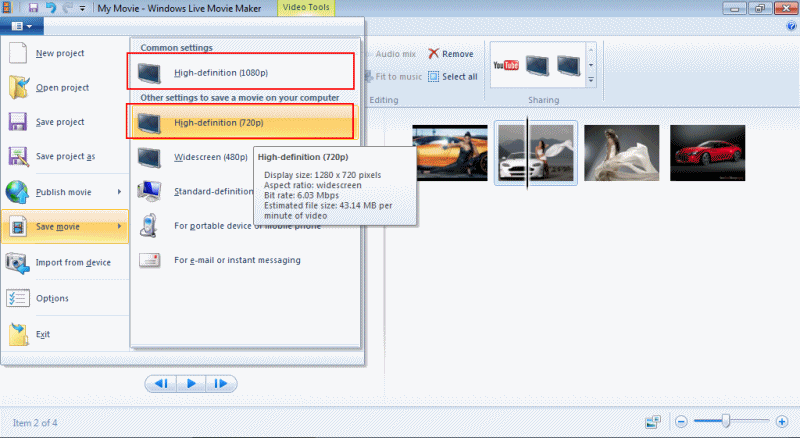The width and height of the screenshot is (800, 438).
Task: Click the Import from device camera icon
Action: coord(17,262)
